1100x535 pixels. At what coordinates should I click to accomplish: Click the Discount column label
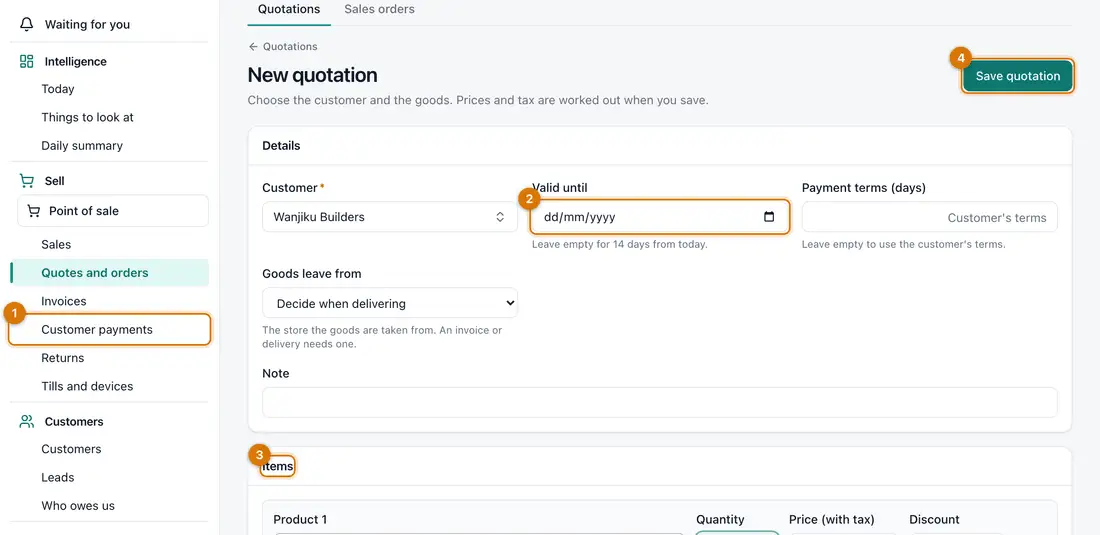click(934, 520)
